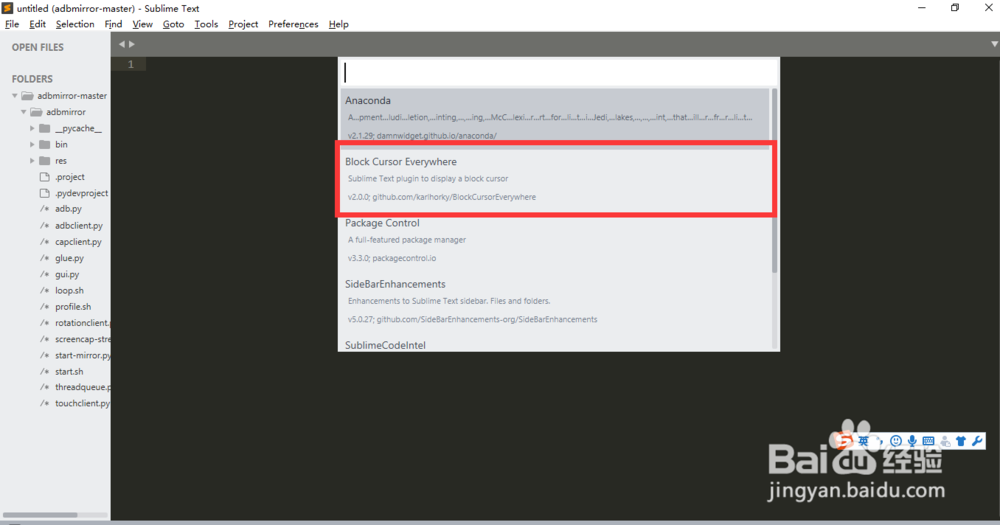Open the threadqueue file in sidebar
Screen dimensions: 1000x525
click(x=82, y=387)
